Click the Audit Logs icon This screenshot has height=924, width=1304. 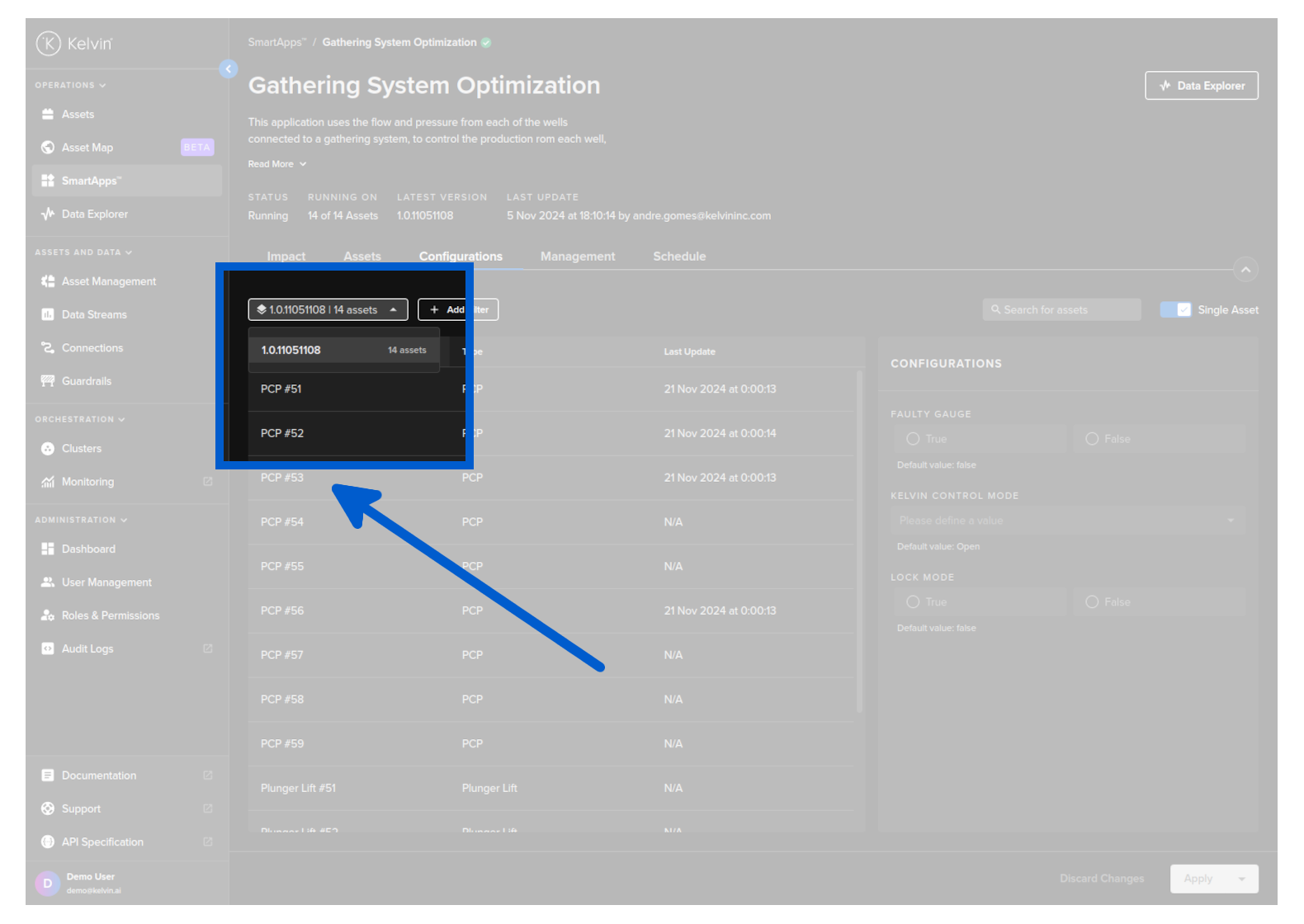(48, 649)
